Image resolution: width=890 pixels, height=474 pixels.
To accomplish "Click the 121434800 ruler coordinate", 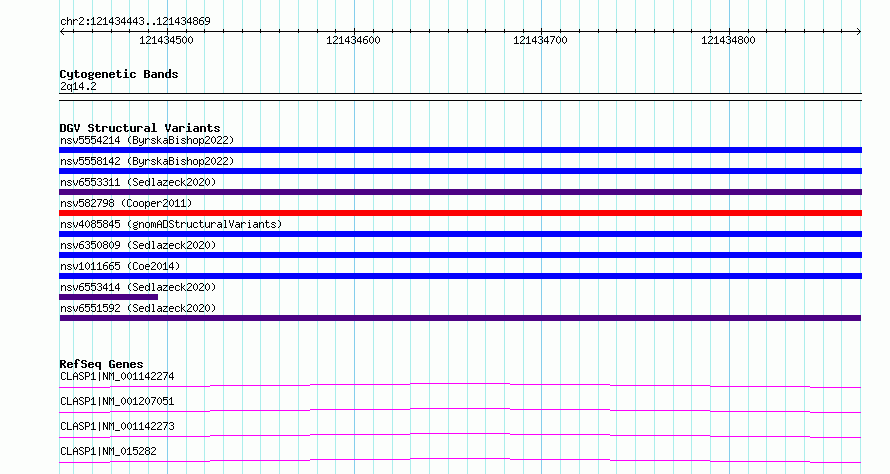I will 728,40.
